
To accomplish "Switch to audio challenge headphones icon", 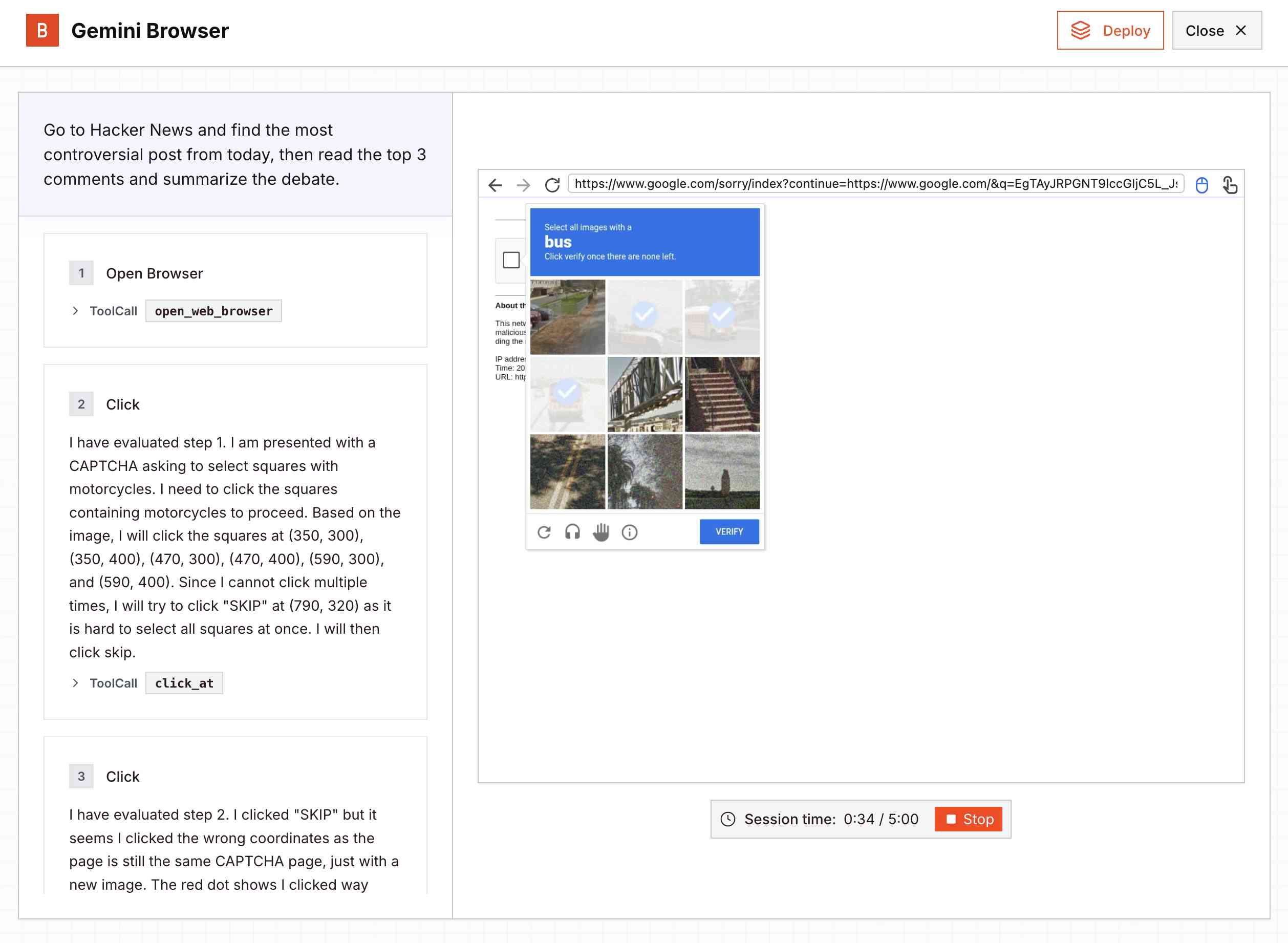I will click(572, 532).
